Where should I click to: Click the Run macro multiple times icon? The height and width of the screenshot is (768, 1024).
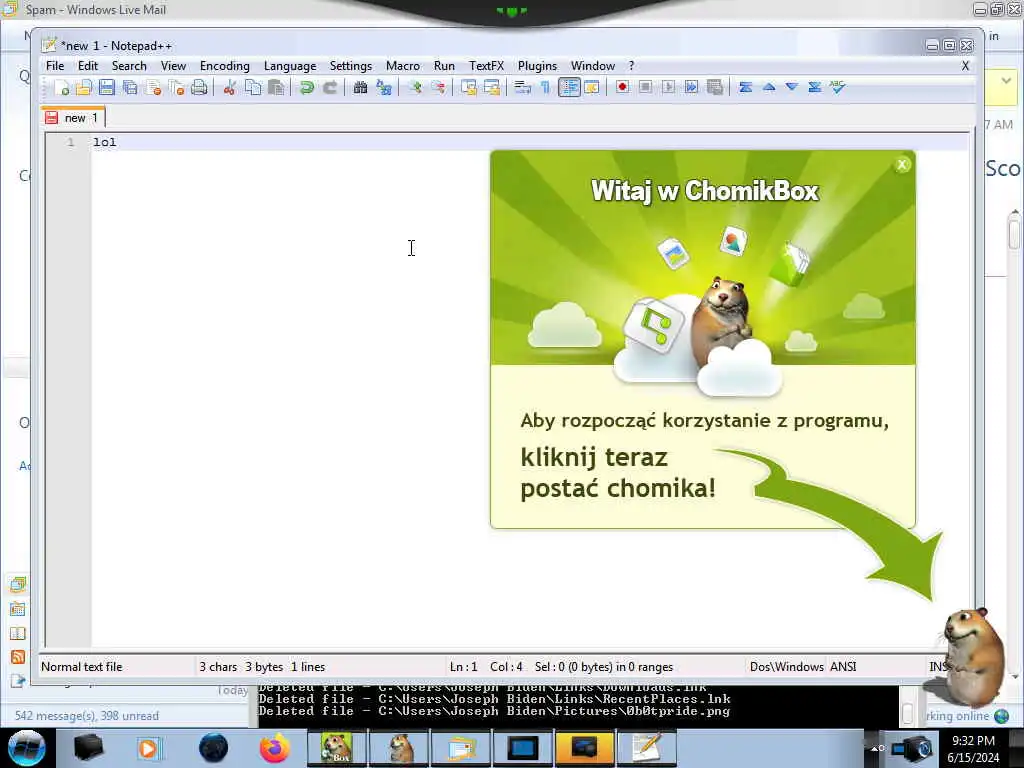click(x=691, y=87)
